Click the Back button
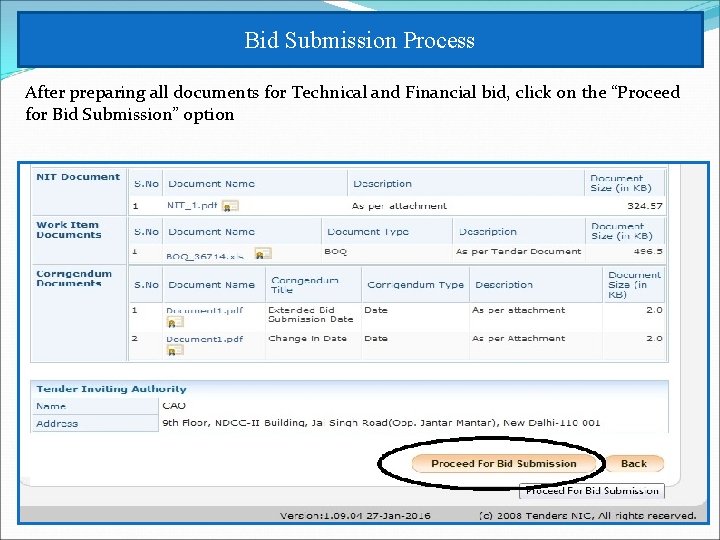This screenshot has width=720, height=540. coord(634,463)
